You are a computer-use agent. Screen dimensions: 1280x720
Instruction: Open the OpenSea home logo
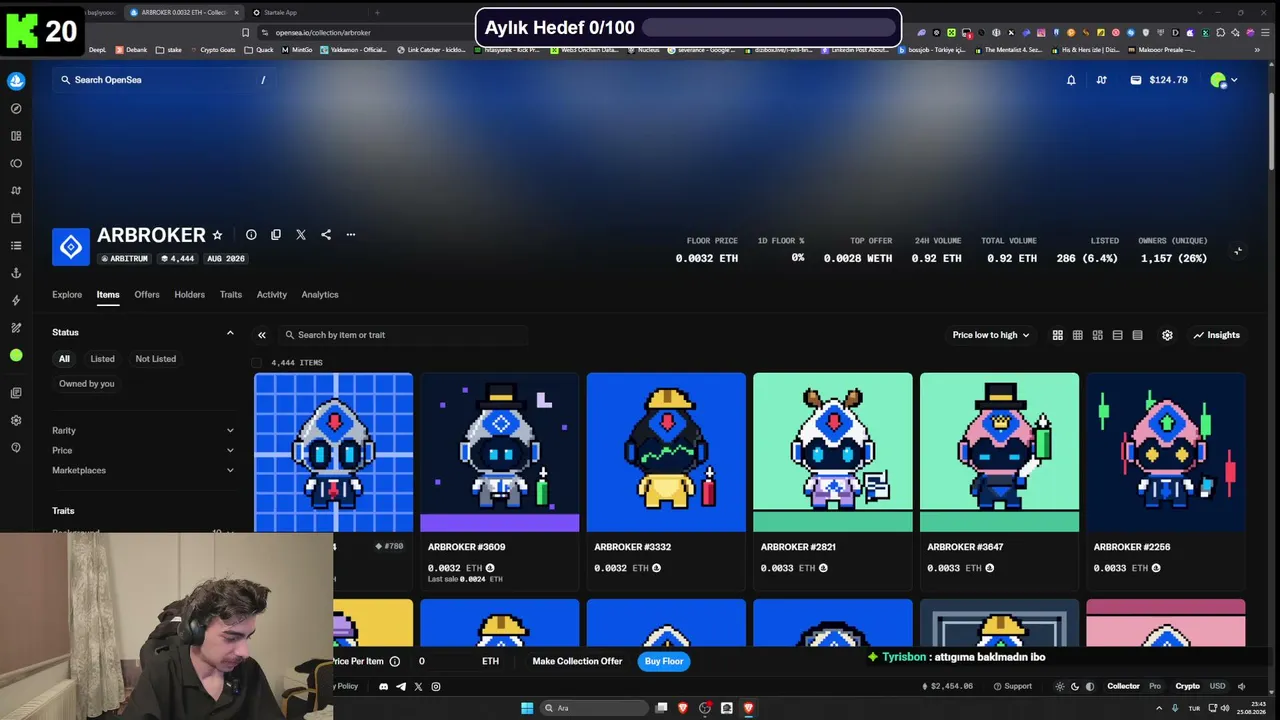16,80
